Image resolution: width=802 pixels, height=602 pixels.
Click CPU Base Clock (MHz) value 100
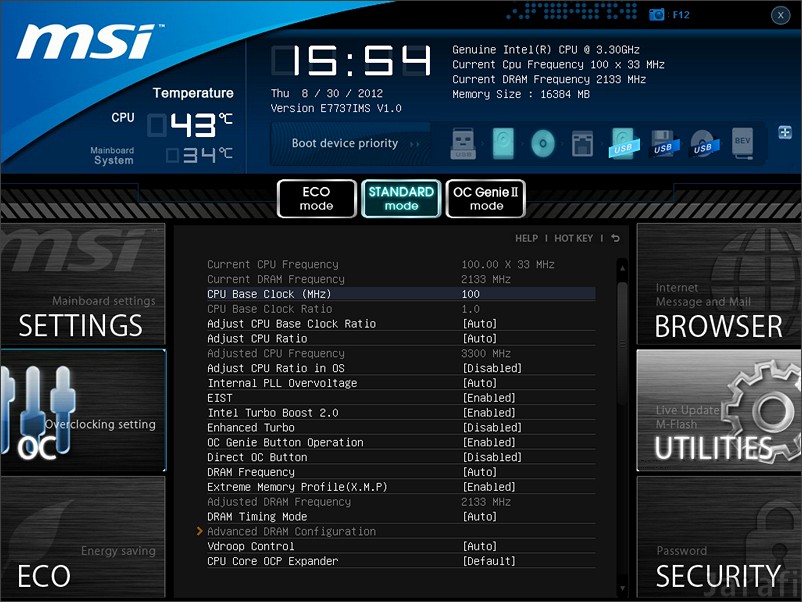click(471, 294)
